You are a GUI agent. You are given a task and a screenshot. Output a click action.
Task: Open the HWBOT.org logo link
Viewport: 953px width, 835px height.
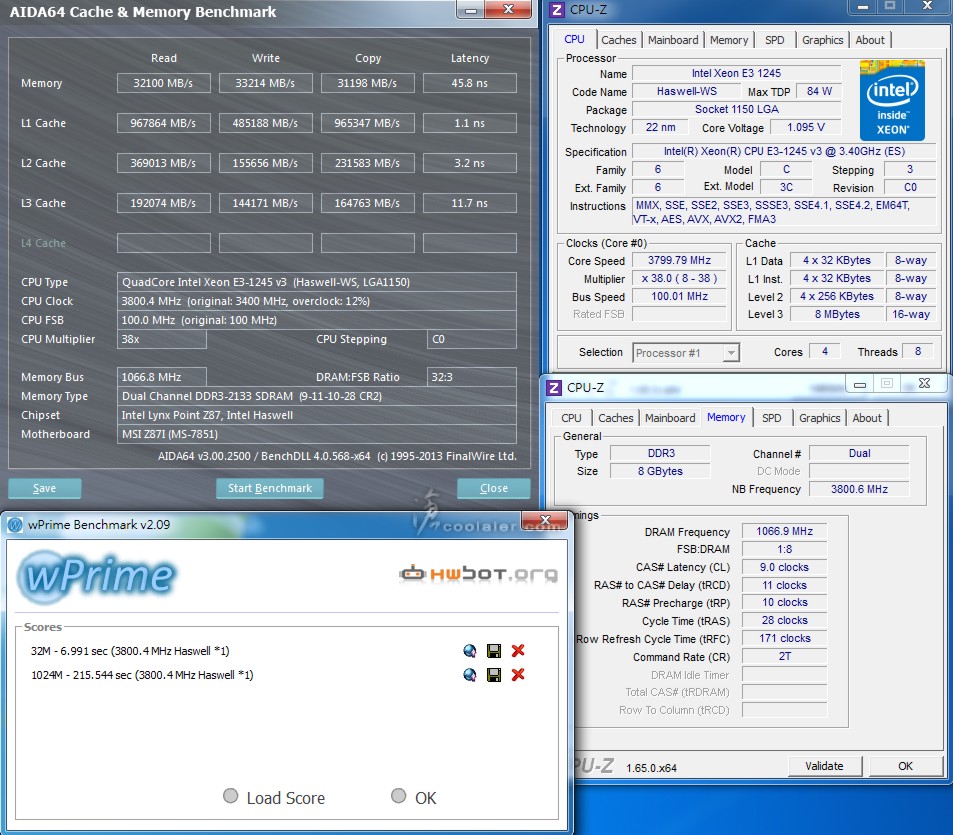click(x=478, y=573)
